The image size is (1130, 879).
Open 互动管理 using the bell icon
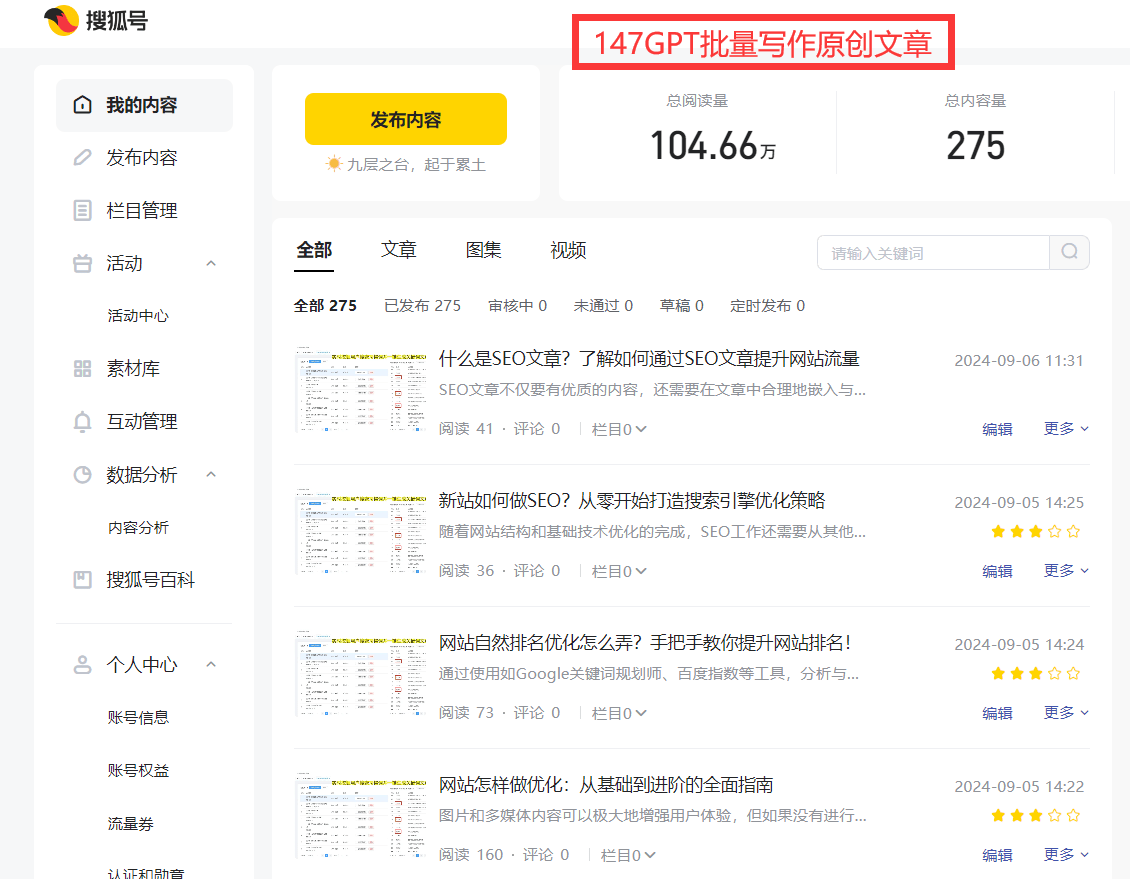coord(82,421)
